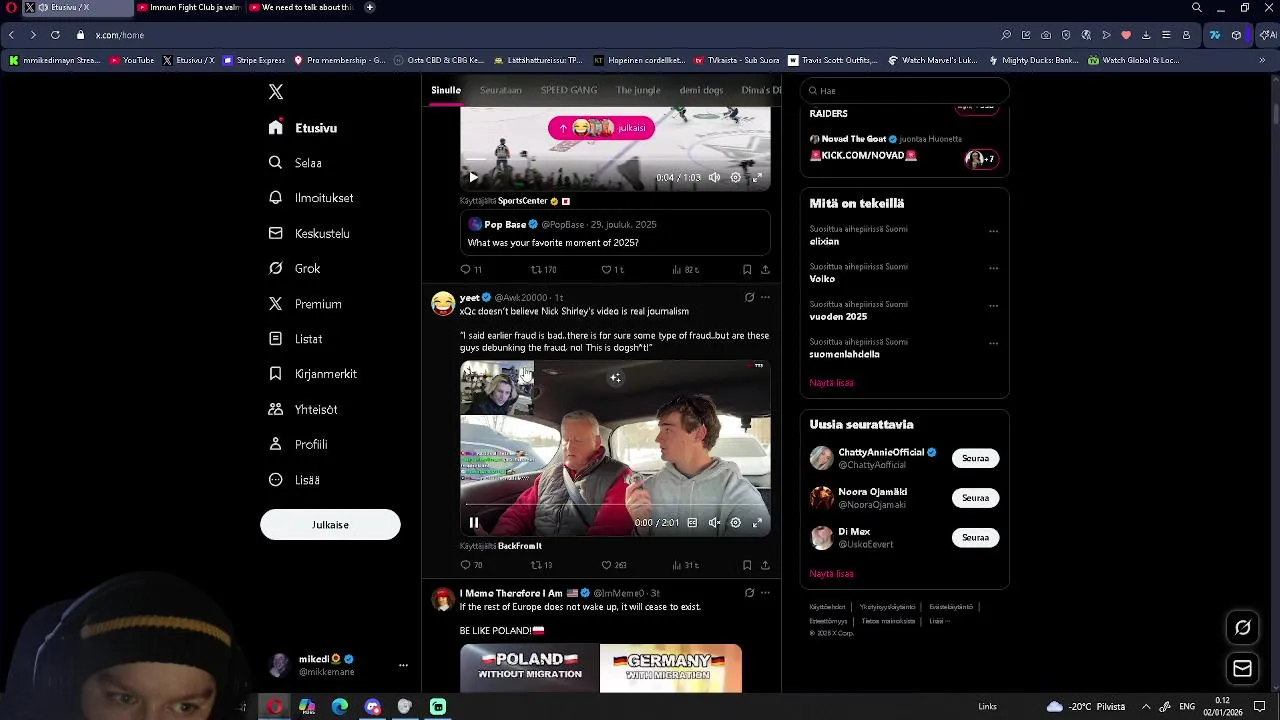Click the julkaisi new posts pill
The image size is (1280, 720).
(601, 128)
